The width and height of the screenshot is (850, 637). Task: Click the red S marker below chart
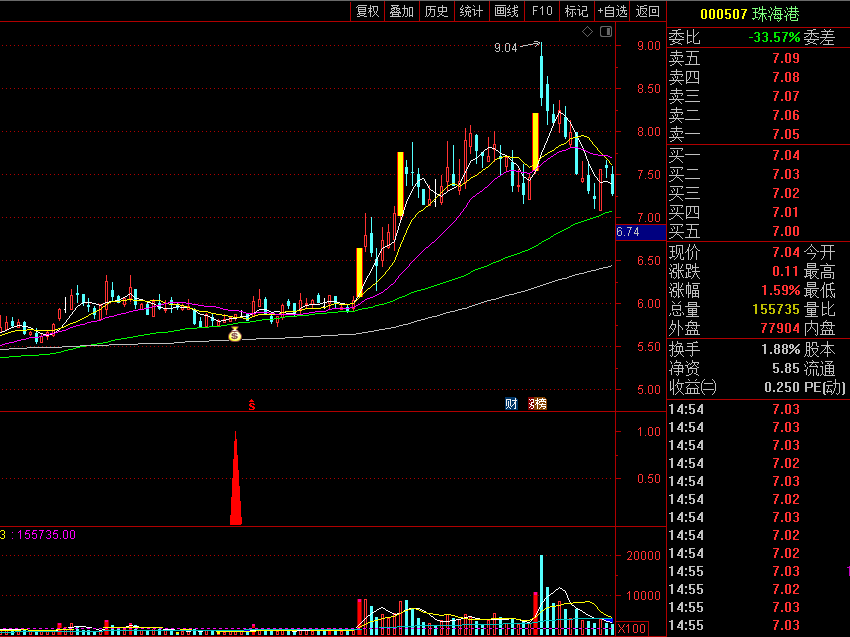click(x=252, y=404)
